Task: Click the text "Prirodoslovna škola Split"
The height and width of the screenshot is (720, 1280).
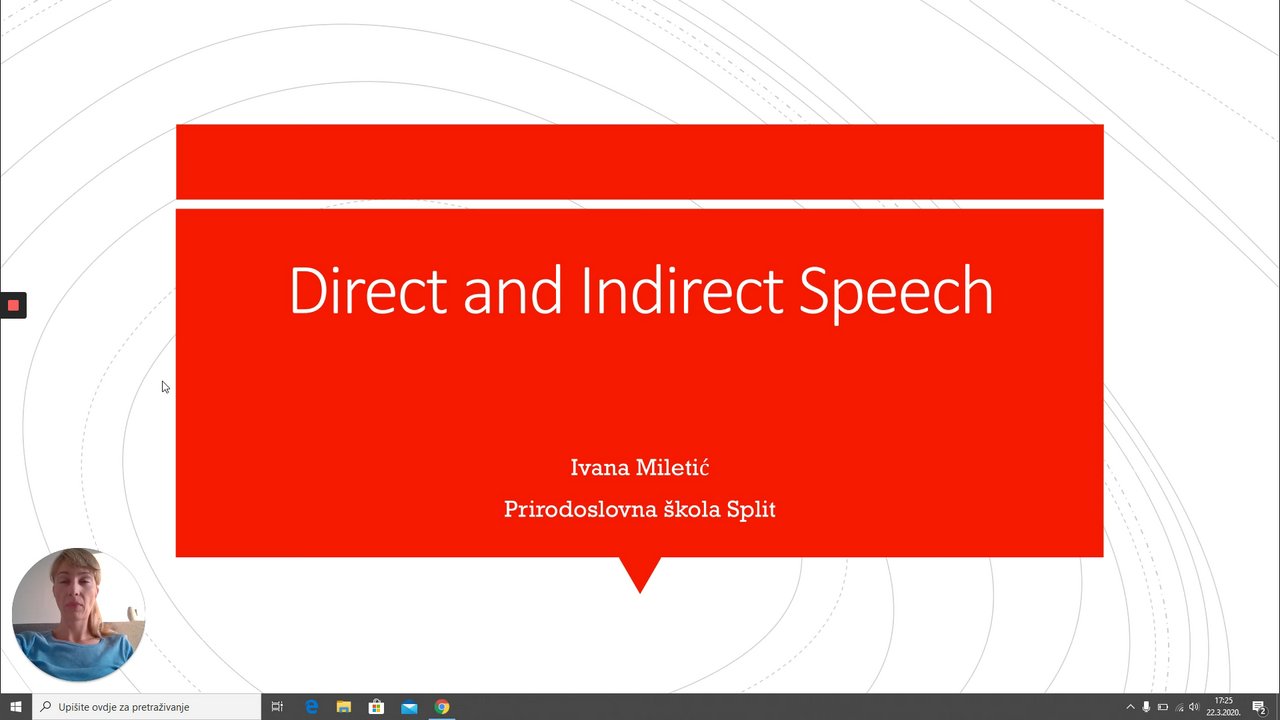Action: coord(640,509)
